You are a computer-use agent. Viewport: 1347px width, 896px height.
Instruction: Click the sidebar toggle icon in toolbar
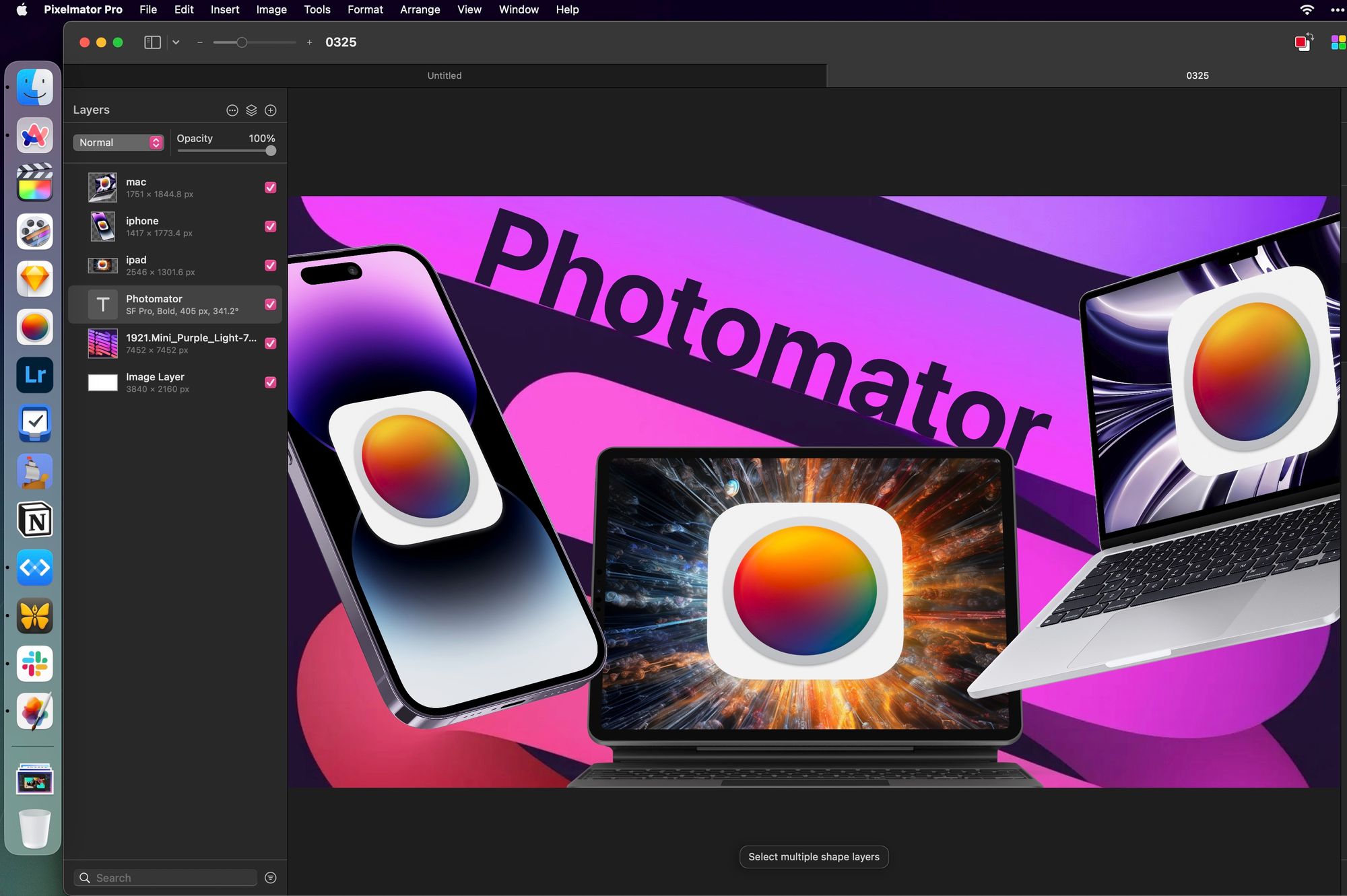[153, 42]
